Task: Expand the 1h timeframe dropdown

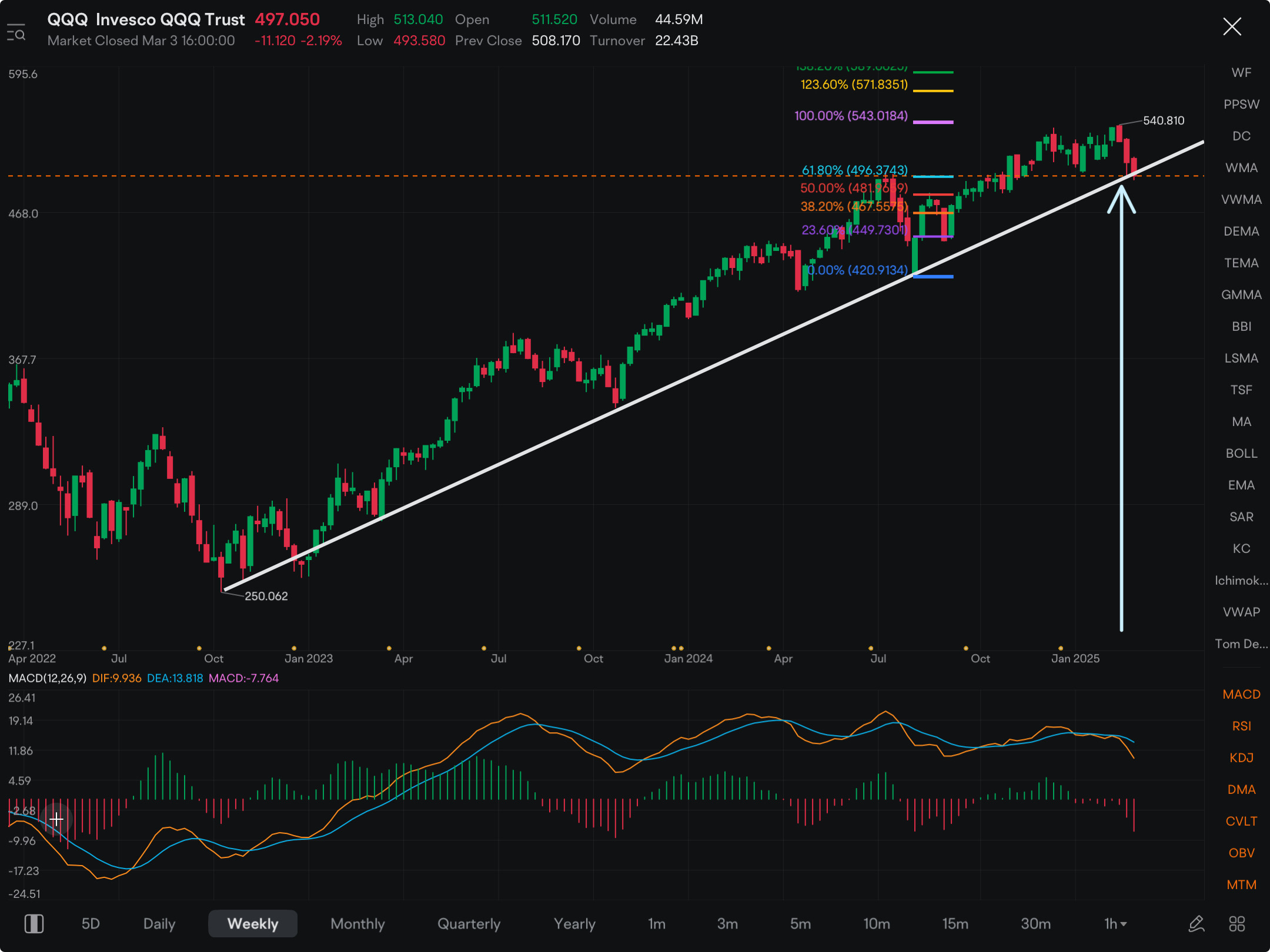Action: click(x=1115, y=924)
